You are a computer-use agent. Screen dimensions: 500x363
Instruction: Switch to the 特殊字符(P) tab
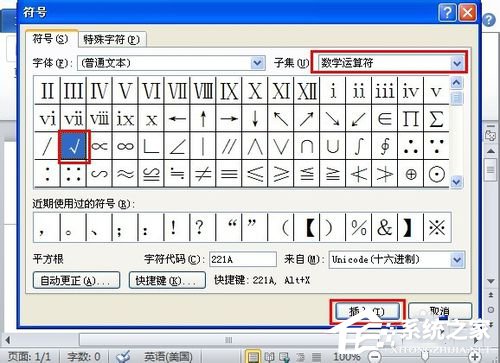[112, 40]
